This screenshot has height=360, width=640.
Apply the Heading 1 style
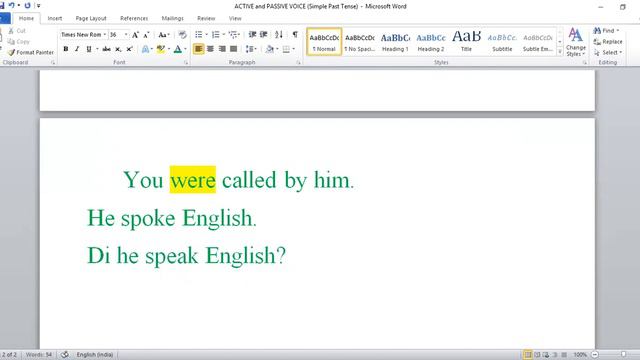[395, 42]
